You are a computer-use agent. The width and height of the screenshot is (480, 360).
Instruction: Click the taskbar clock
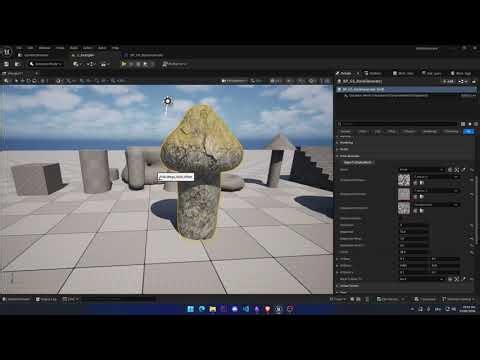(x=467, y=309)
